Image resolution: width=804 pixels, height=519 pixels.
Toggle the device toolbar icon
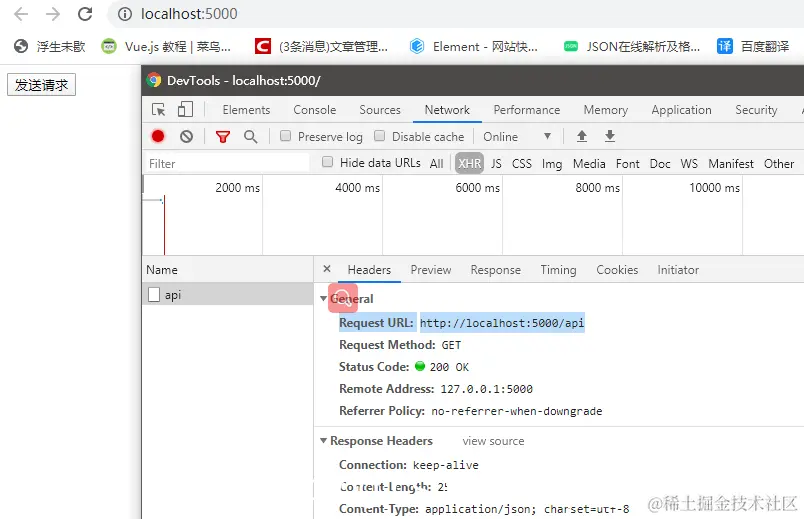point(185,110)
